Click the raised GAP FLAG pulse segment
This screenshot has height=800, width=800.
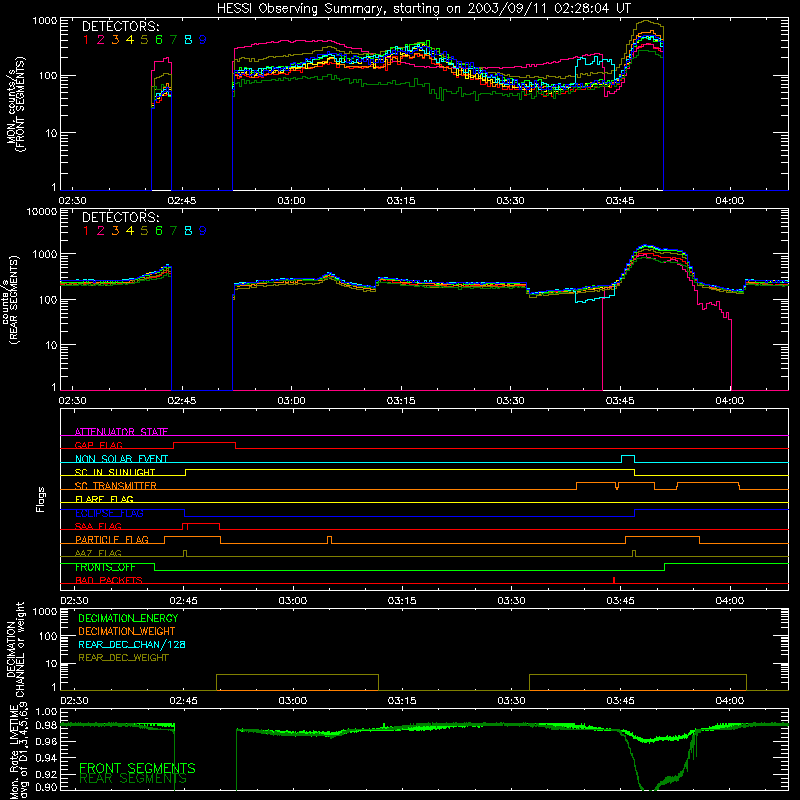(x=205, y=443)
